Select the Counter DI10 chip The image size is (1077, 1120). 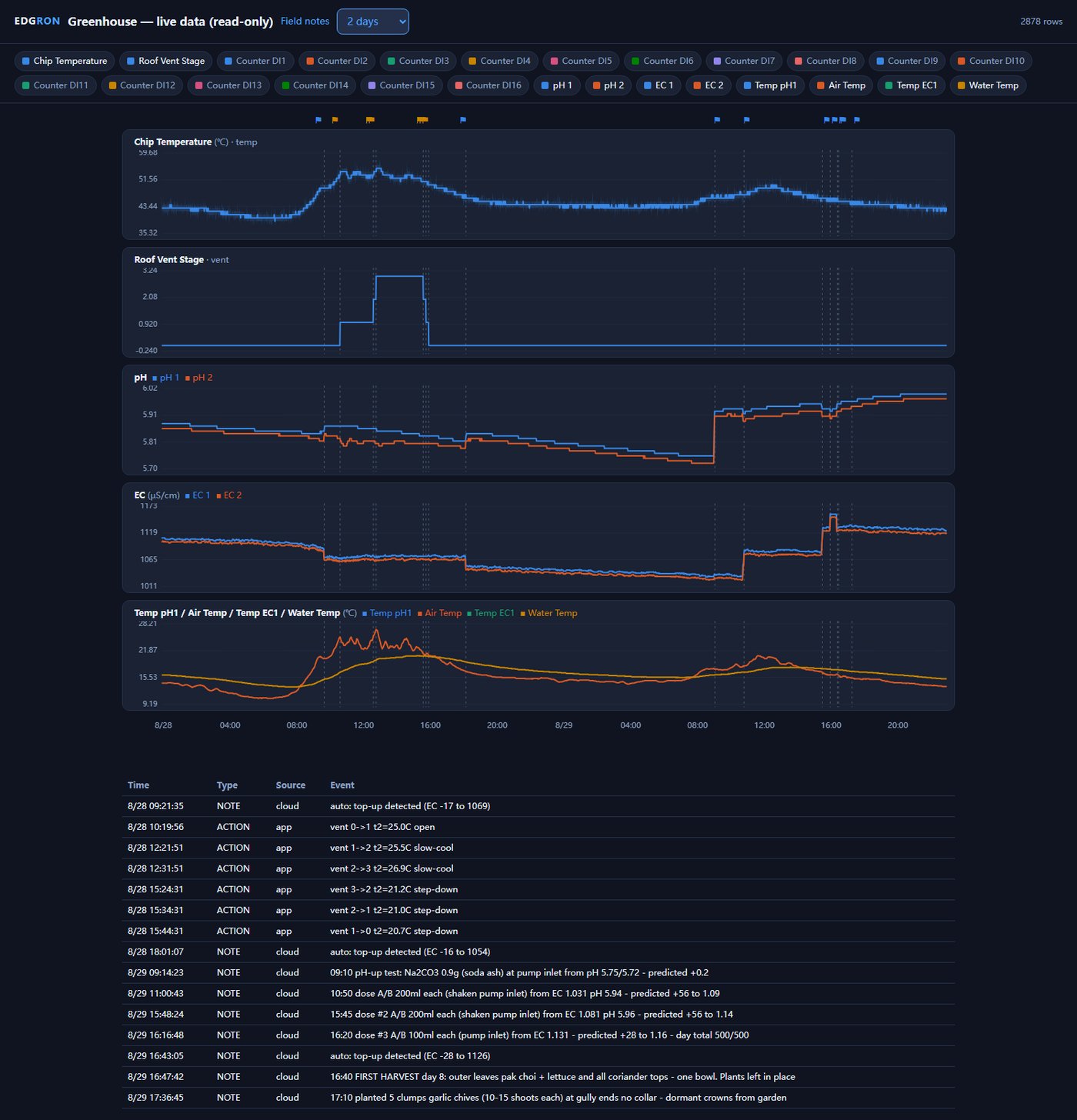pos(991,61)
